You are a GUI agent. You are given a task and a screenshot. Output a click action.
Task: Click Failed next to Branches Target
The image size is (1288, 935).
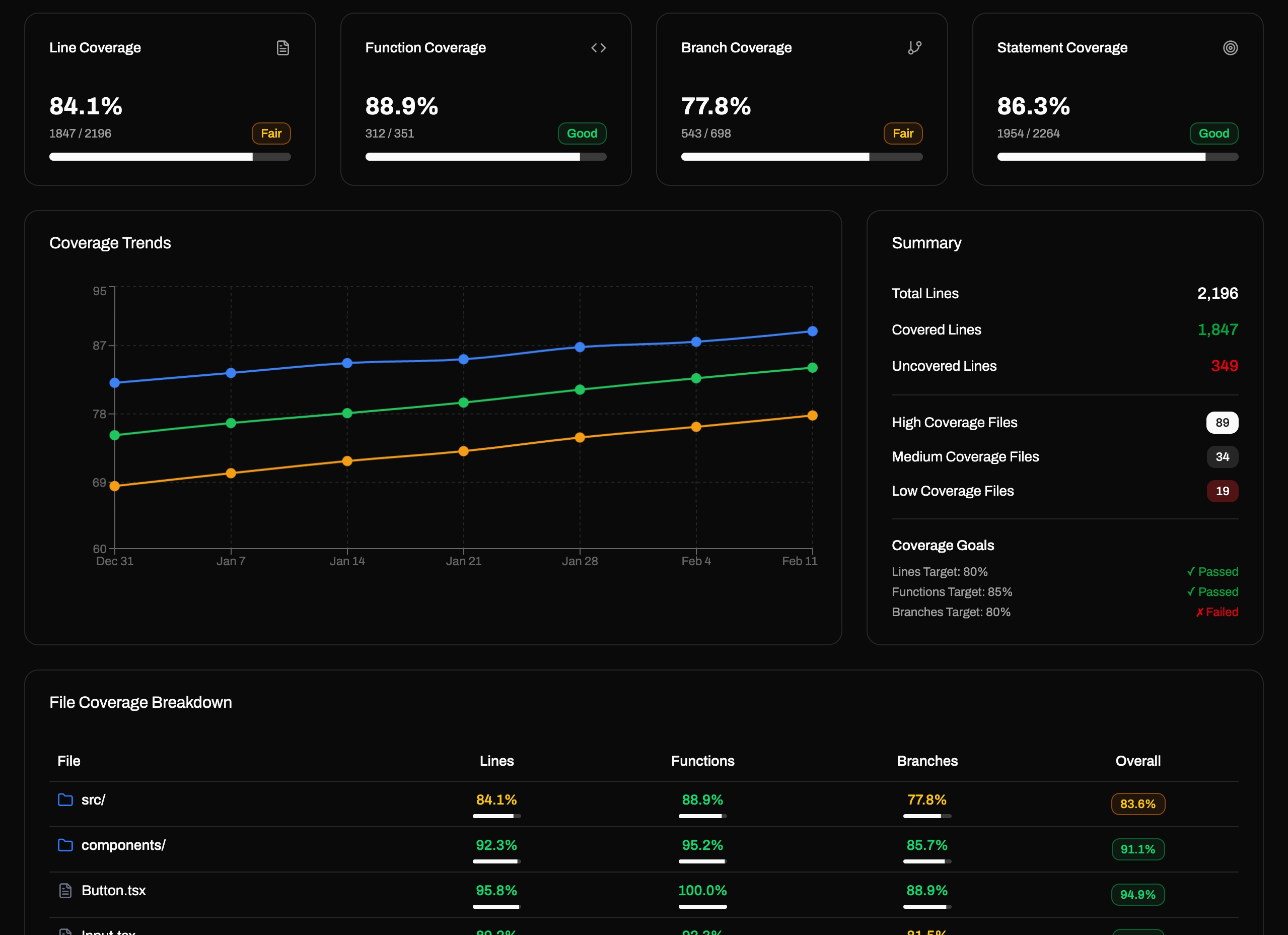point(1217,612)
